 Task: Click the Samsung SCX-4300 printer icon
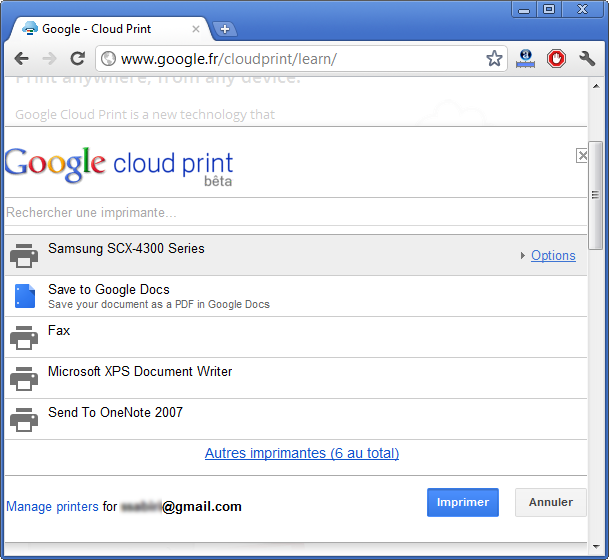pos(24,256)
